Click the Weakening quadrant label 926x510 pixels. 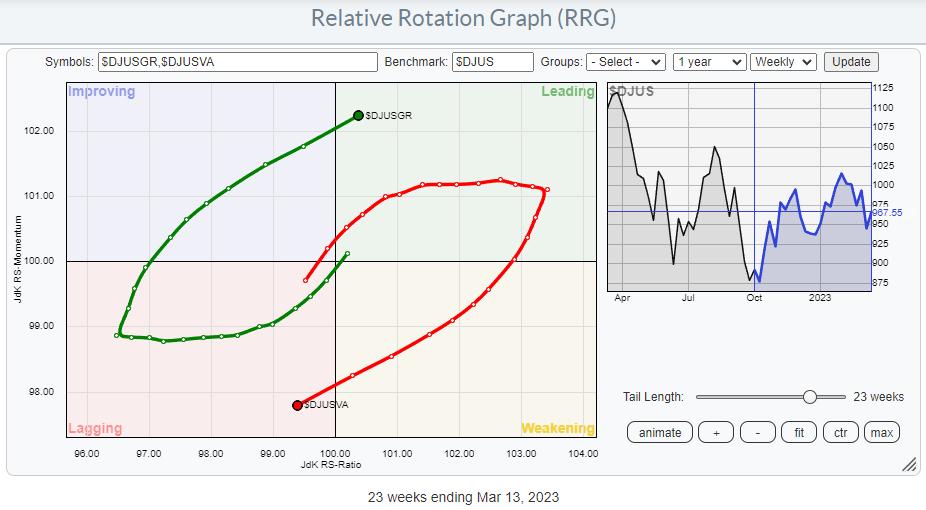pyautogui.click(x=557, y=428)
